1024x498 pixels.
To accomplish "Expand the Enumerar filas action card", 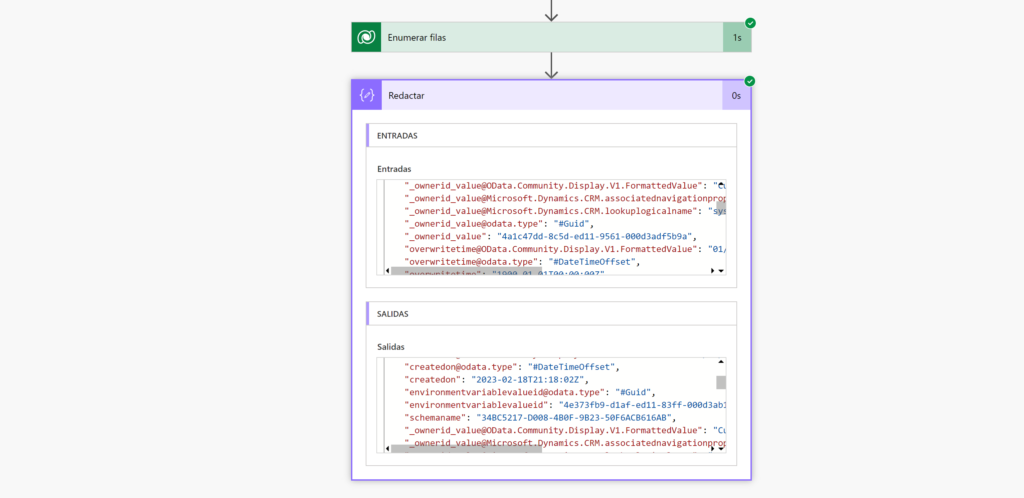I will (551, 37).
